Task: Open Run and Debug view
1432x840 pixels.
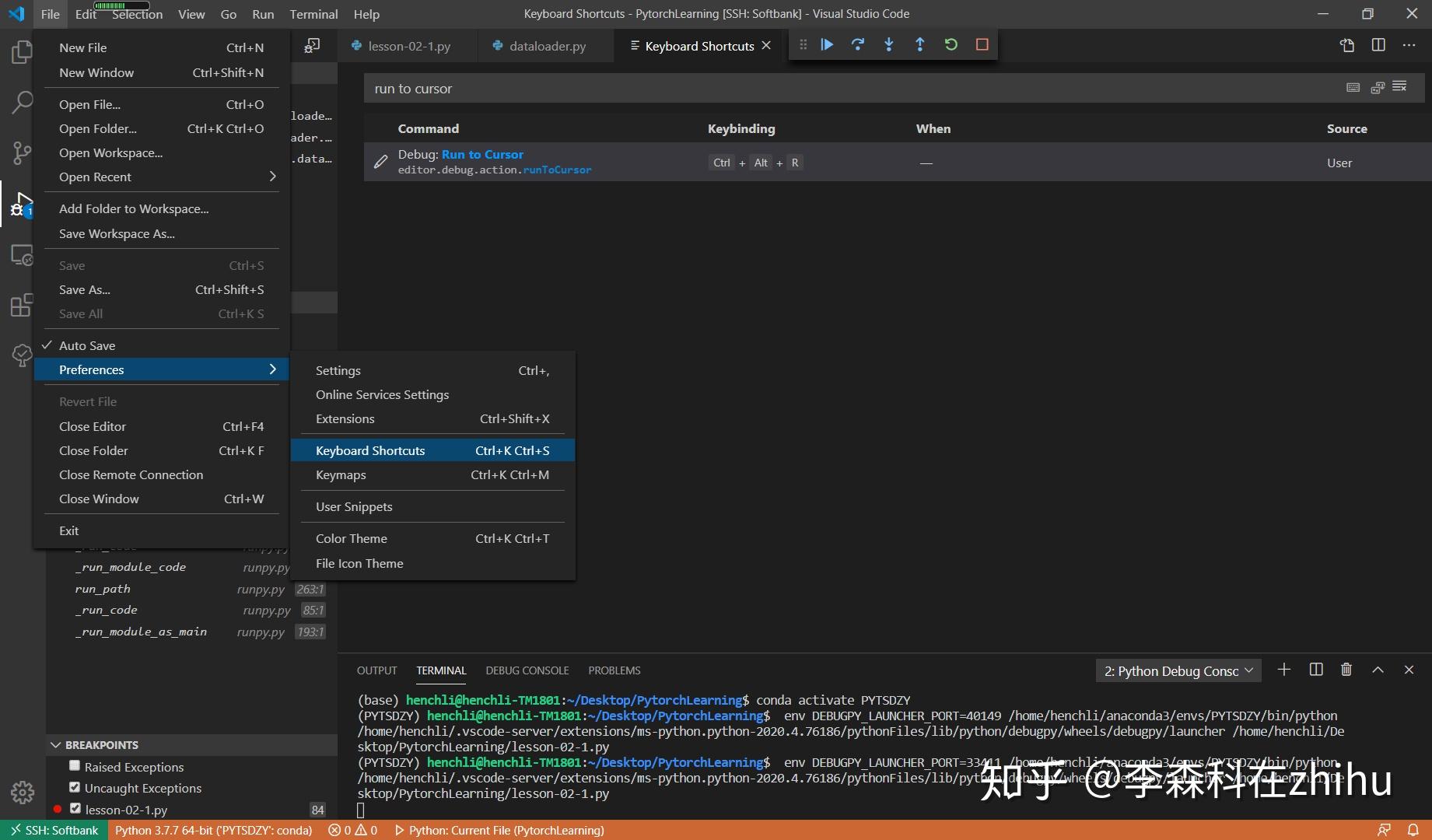Action: point(22,205)
